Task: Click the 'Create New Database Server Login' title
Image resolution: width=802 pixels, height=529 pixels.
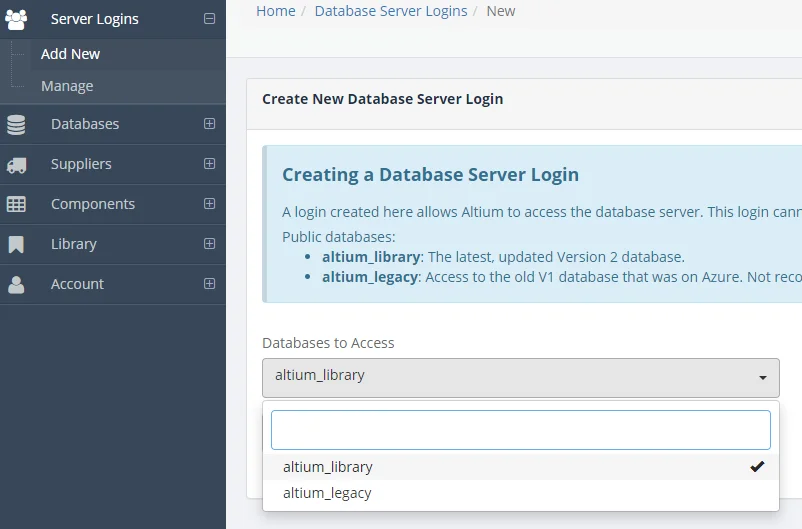Action: coord(383,99)
